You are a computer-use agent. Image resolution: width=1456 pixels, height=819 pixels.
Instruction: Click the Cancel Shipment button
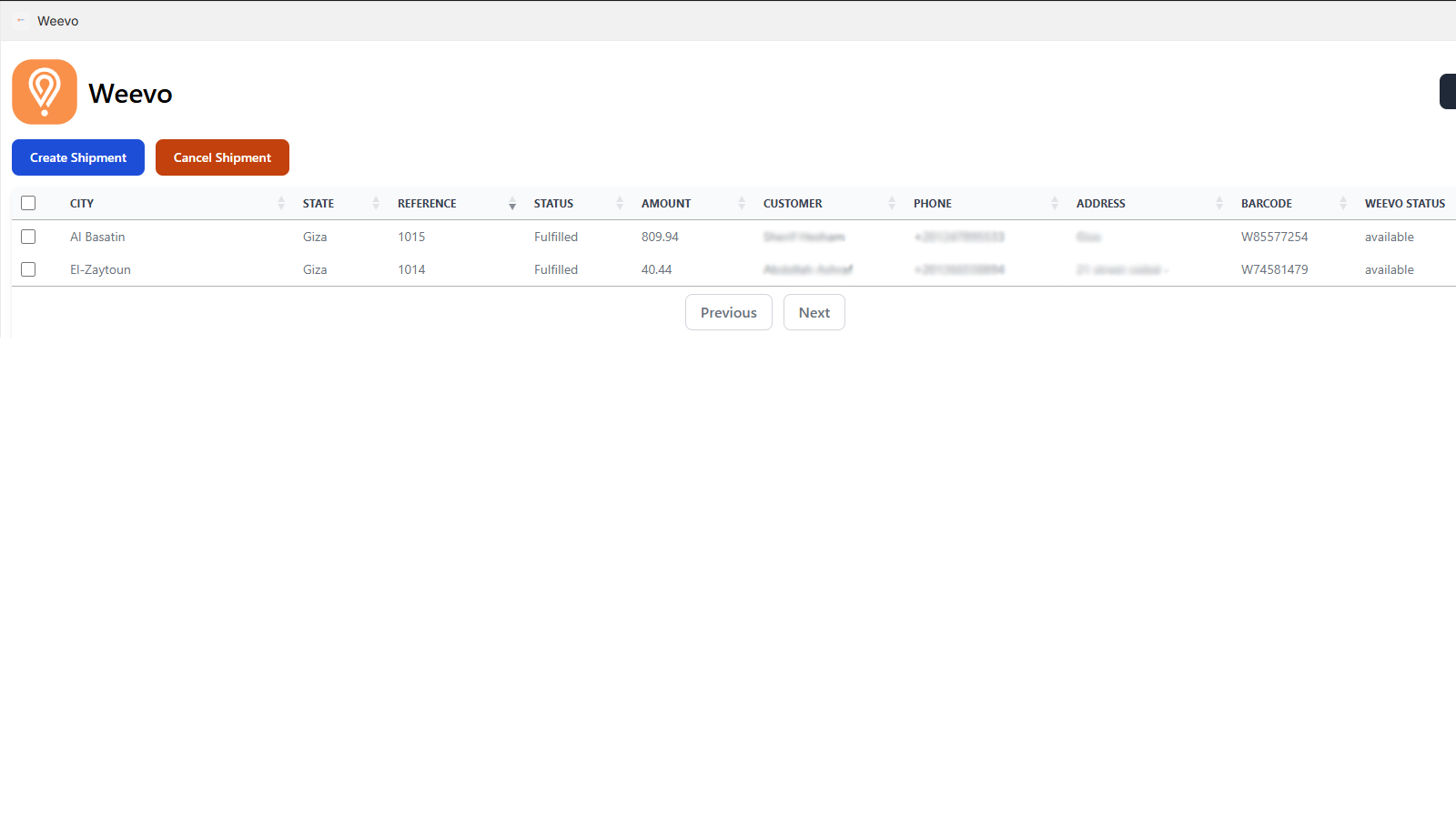tap(222, 157)
